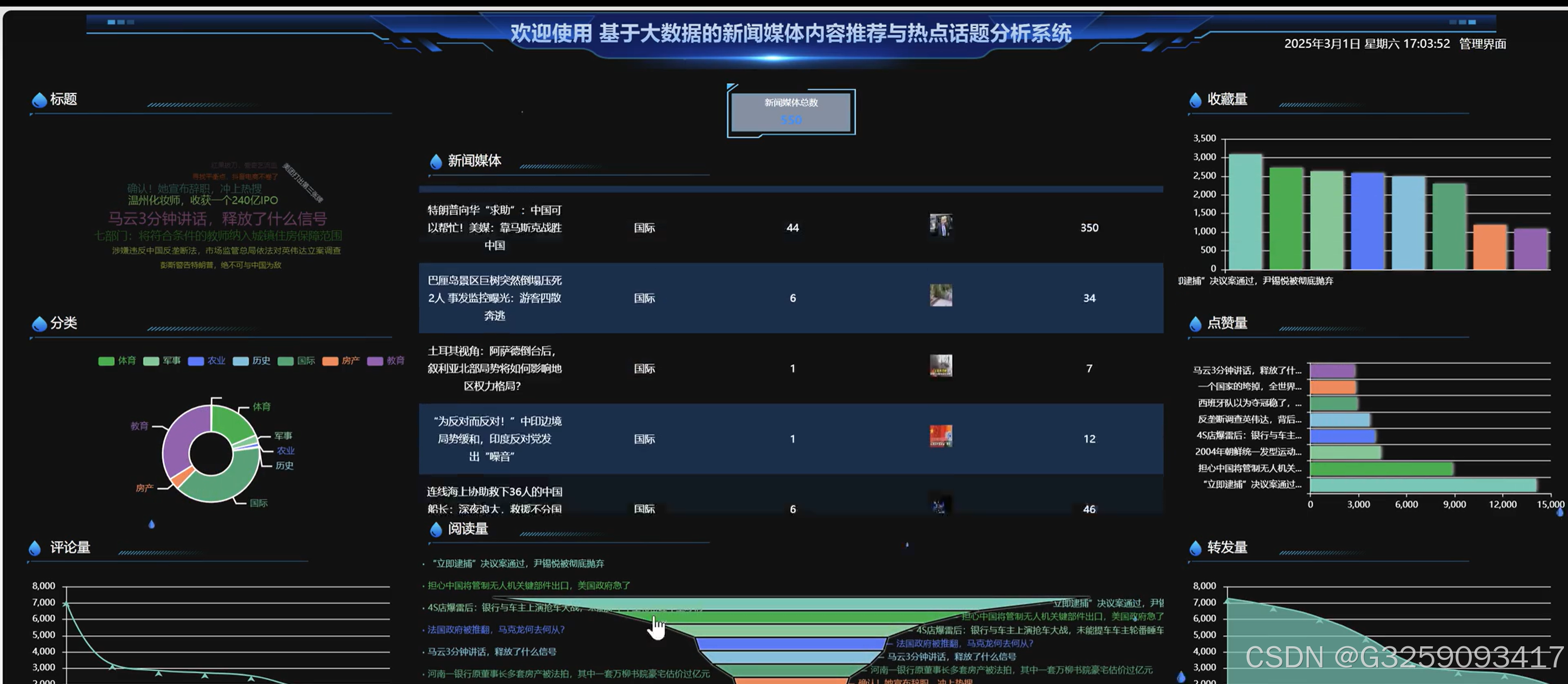
Task: Toggle the 历史 legend item
Action: tap(251, 361)
